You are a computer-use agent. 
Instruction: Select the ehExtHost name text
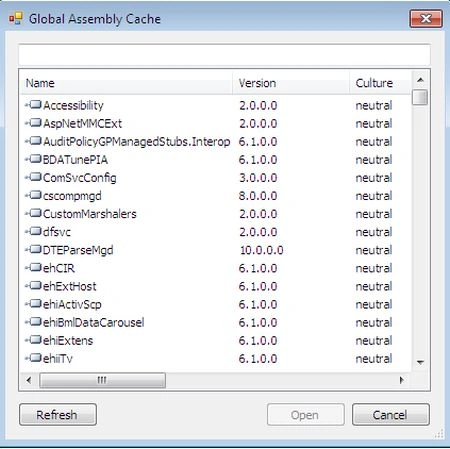[70, 286]
